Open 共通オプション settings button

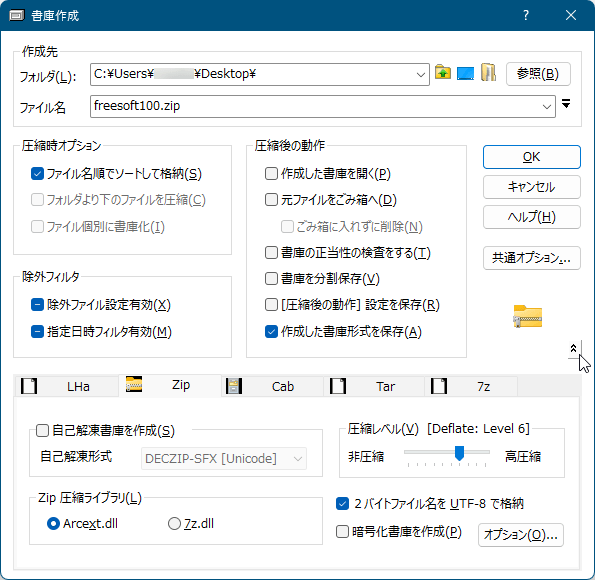(532, 258)
